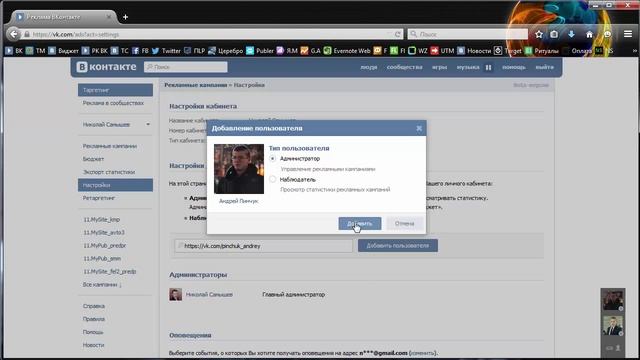Image resolution: width=640 pixels, height=360 pixels.
Task: Click the vk.com/pinchuk_andrey input field
Action: pos(264,246)
